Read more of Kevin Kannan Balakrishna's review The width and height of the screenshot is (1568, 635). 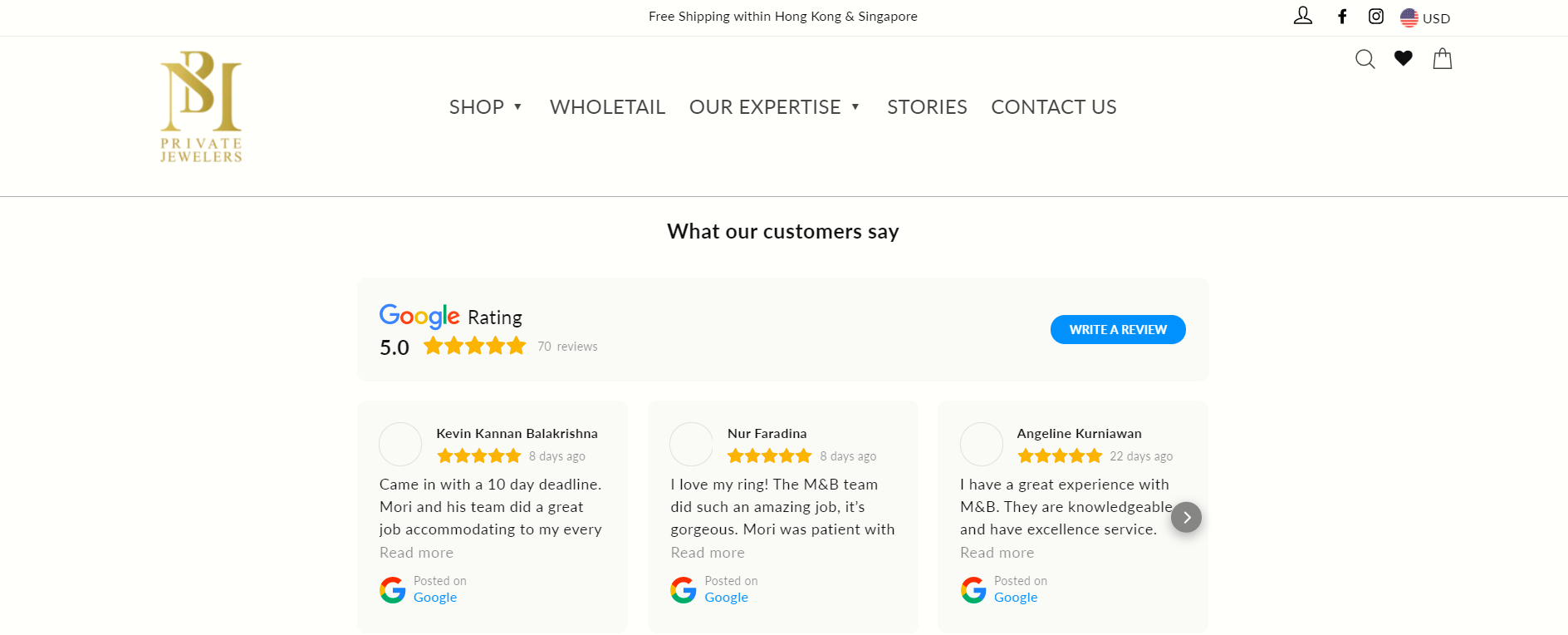[x=416, y=553]
